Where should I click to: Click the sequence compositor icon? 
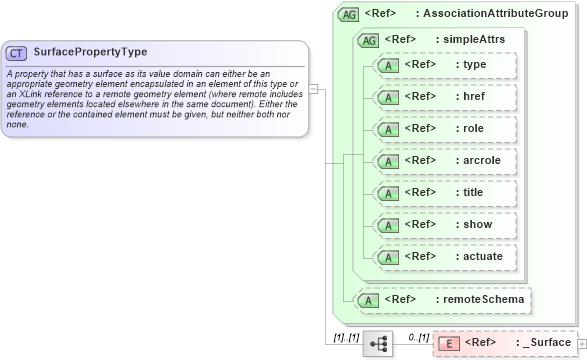378,344
